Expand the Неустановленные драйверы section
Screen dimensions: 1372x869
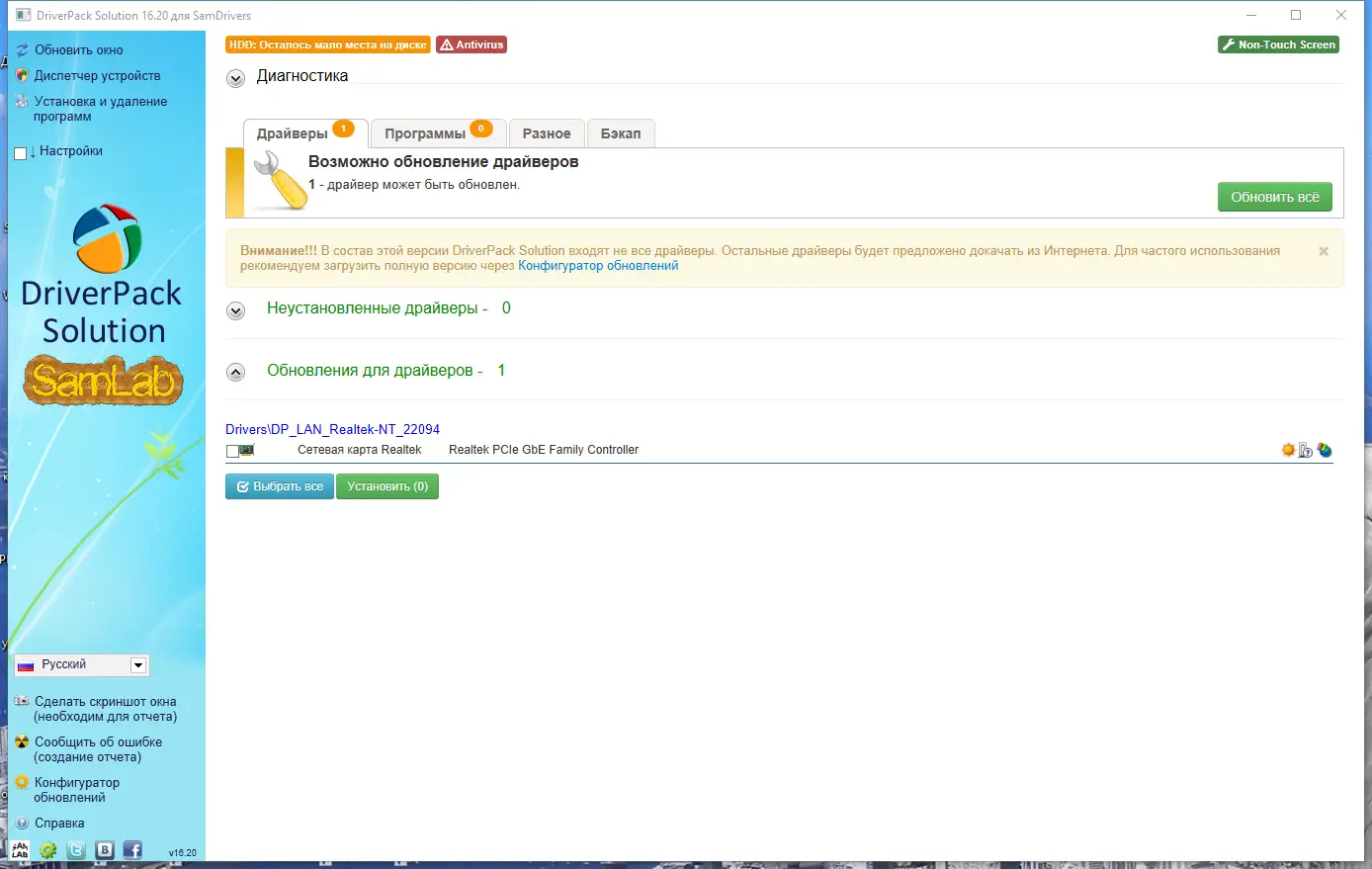[235, 311]
